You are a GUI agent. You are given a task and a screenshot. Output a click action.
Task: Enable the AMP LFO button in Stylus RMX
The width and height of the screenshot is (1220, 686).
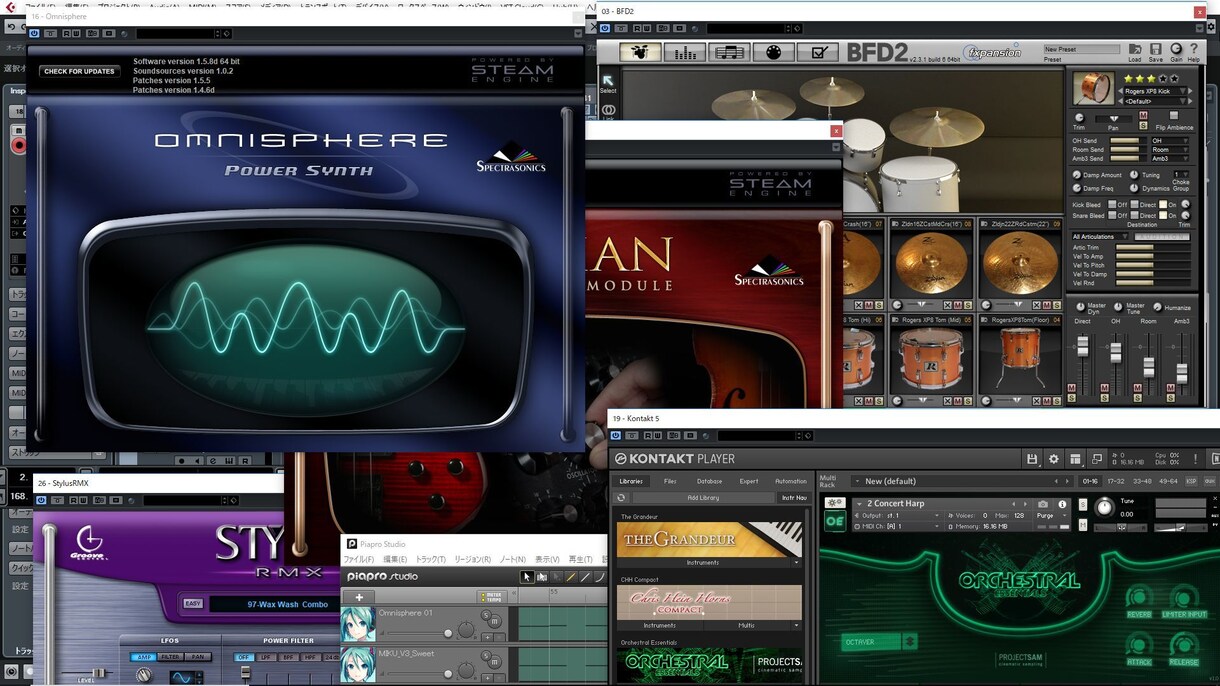click(141, 657)
